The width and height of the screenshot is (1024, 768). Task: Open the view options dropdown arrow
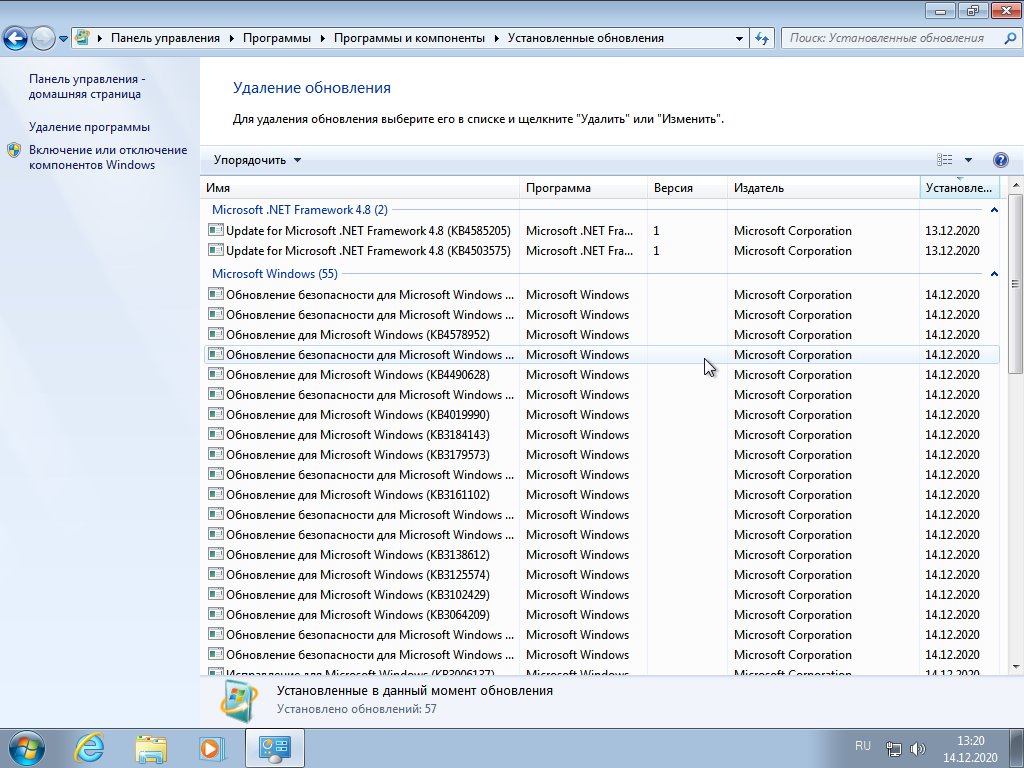point(968,160)
